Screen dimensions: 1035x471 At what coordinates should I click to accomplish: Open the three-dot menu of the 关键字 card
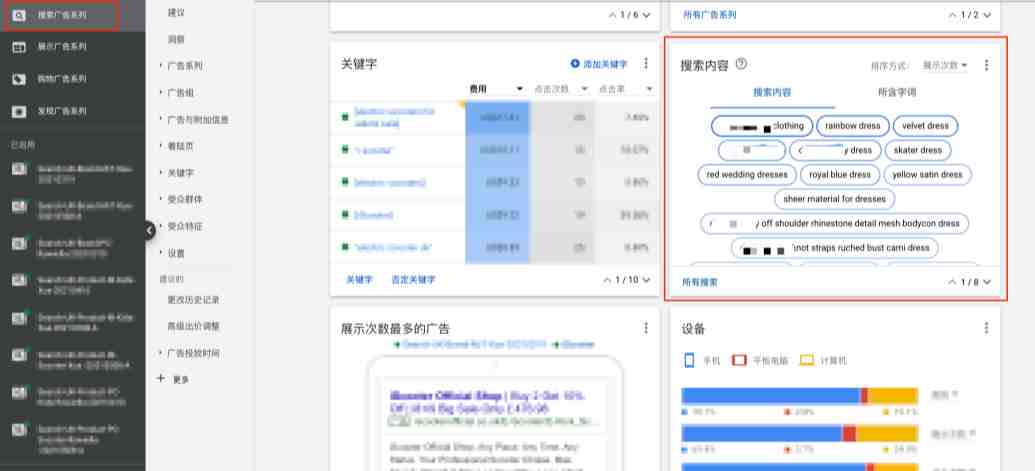(646, 64)
